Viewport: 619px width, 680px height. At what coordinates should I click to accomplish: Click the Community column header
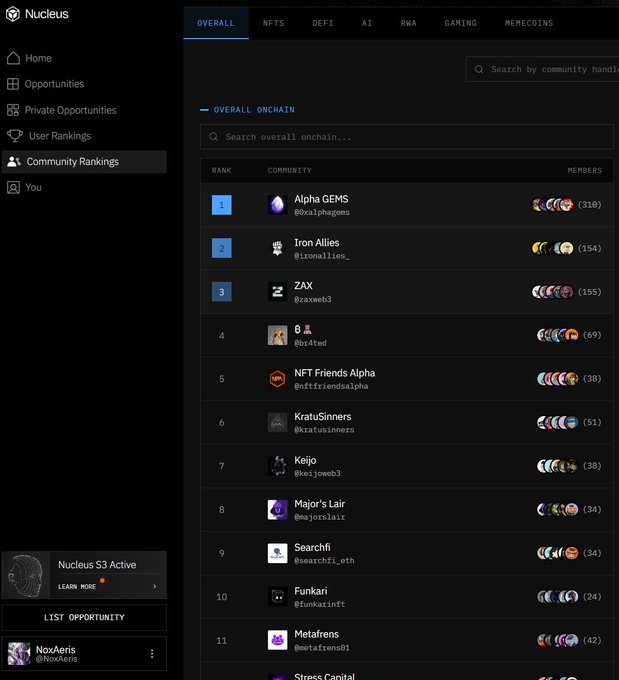pos(289,170)
